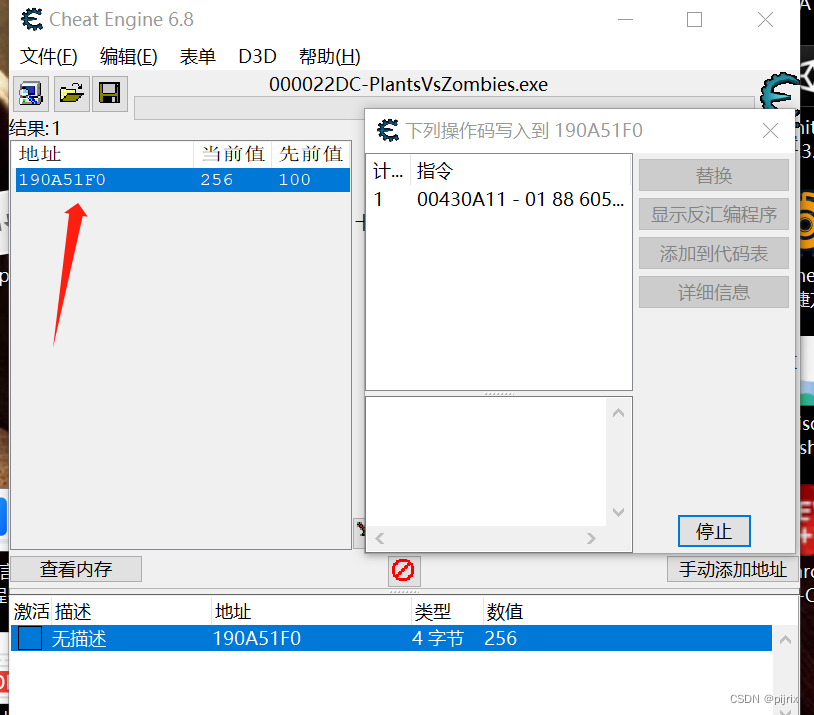The height and width of the screenshot is (715, 814).
Task: Click the 添加到代码表 button
Action: [714, 253]
